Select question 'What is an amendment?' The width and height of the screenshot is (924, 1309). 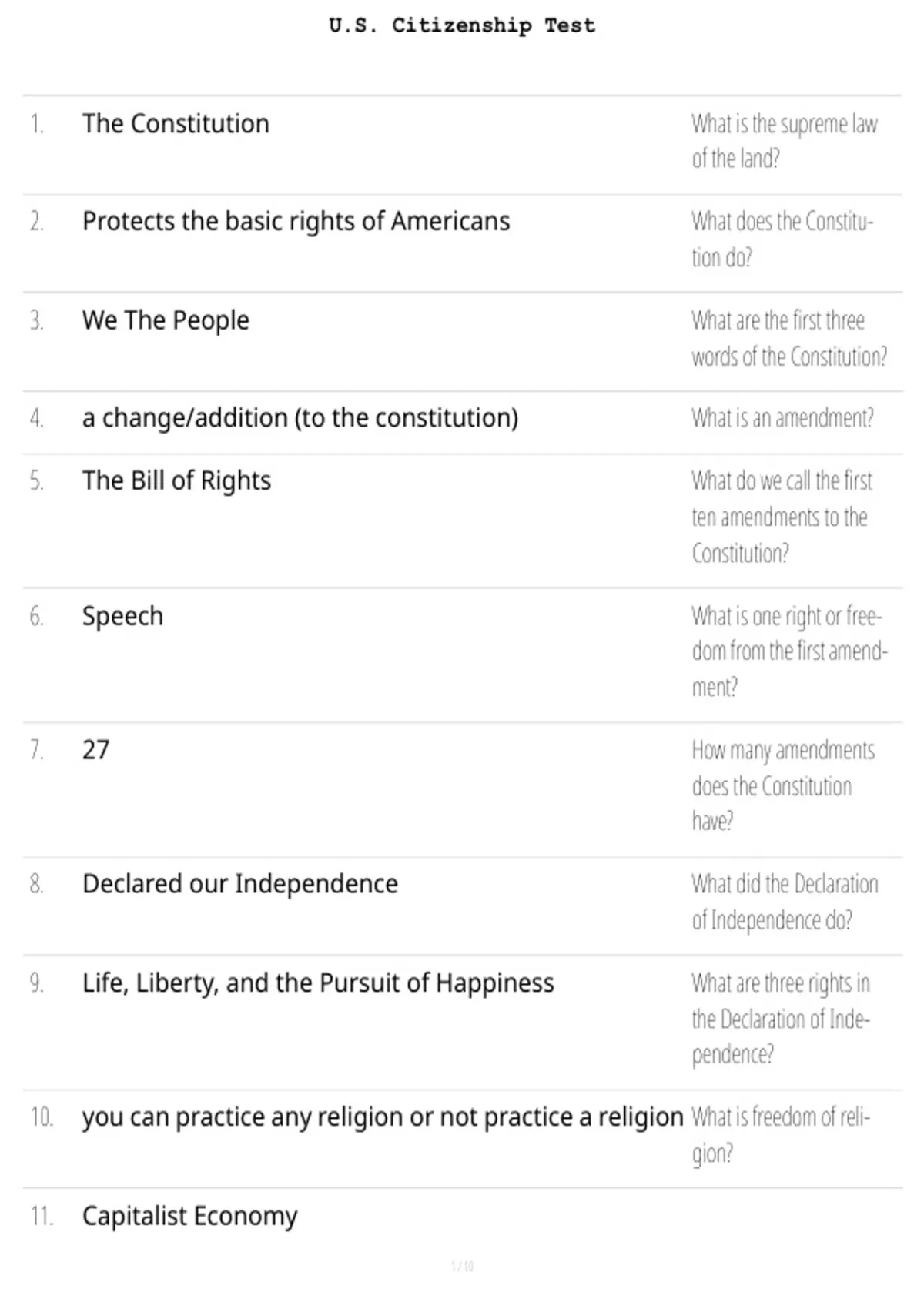click(782, 418)
